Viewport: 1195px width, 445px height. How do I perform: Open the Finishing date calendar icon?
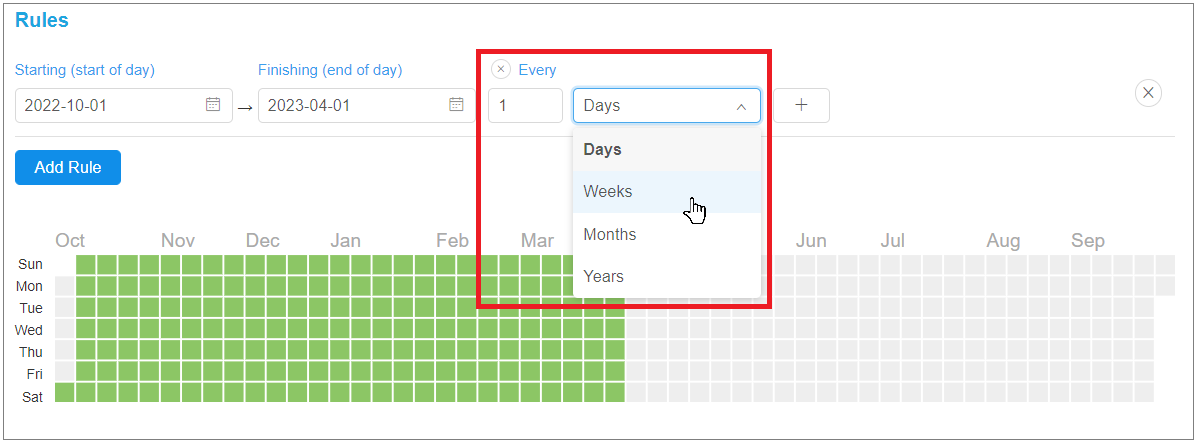pos(456,105)
